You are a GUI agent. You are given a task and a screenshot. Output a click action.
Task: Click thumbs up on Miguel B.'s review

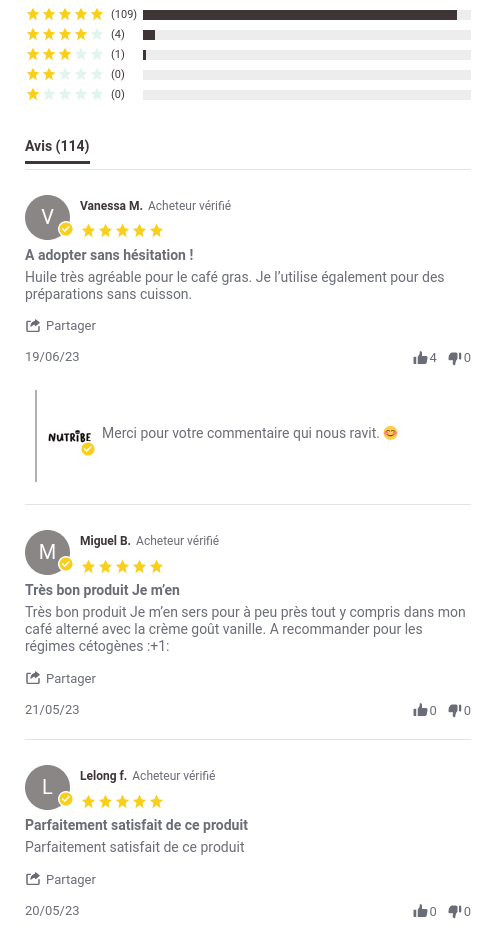click(420, 710)
